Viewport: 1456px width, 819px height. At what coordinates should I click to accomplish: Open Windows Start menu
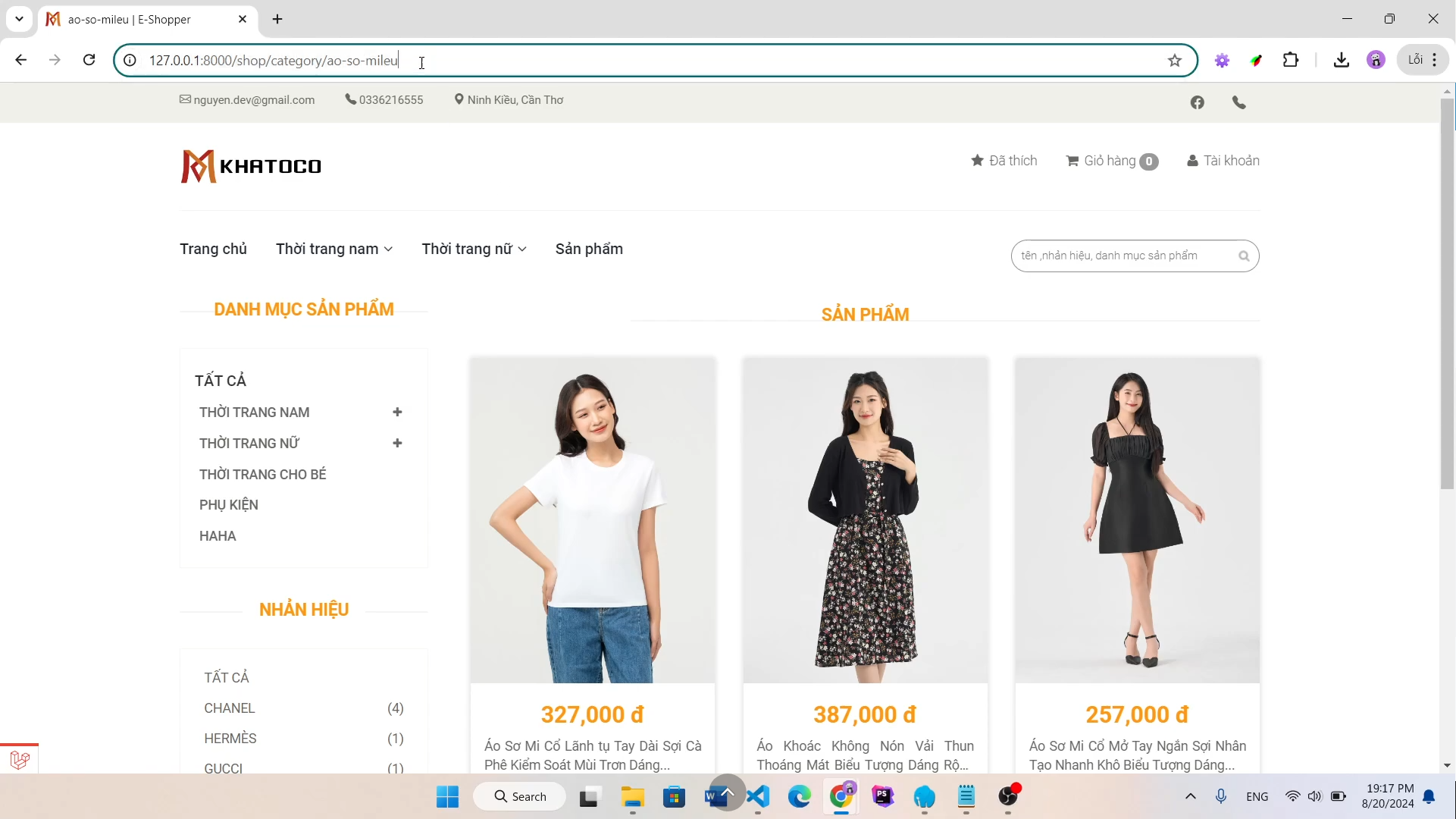(x=447, y=797)
